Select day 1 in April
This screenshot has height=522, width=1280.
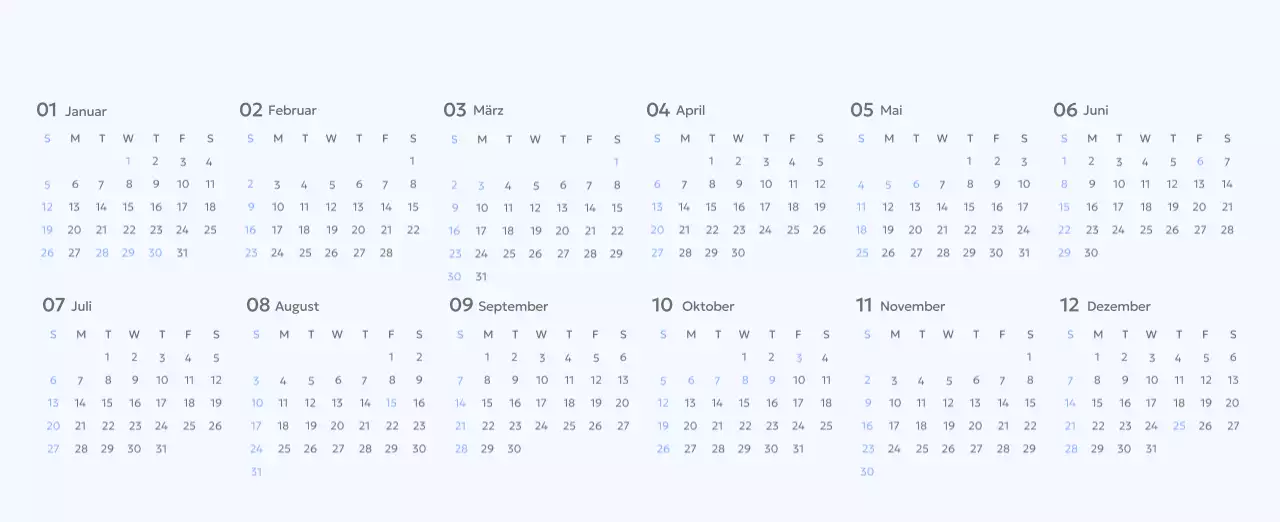[x=711, y=161]
